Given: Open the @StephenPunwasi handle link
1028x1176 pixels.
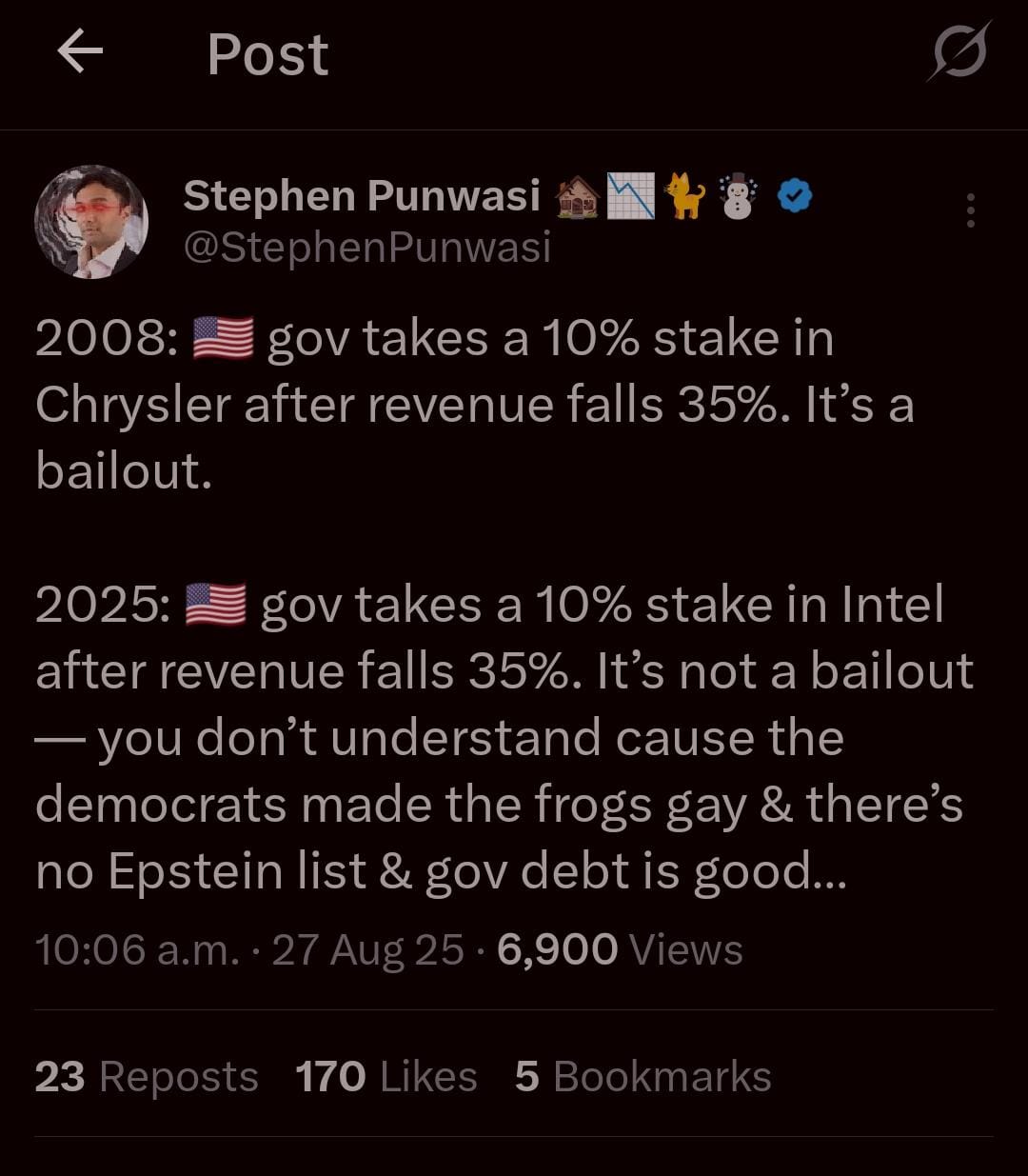Looking at the screenshot, I should [x=366, y=248].
